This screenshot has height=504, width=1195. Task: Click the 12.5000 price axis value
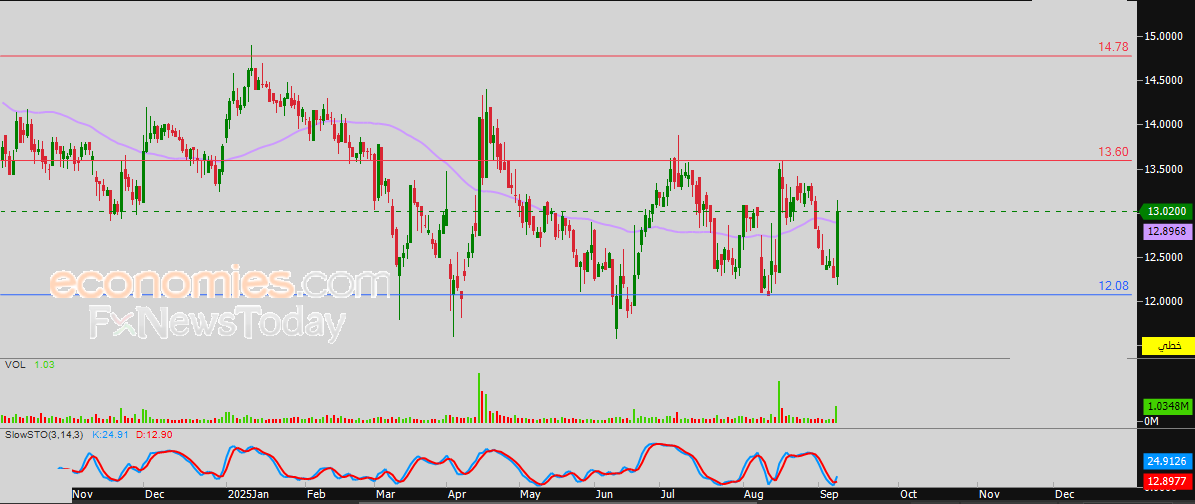click(1164, 258)
